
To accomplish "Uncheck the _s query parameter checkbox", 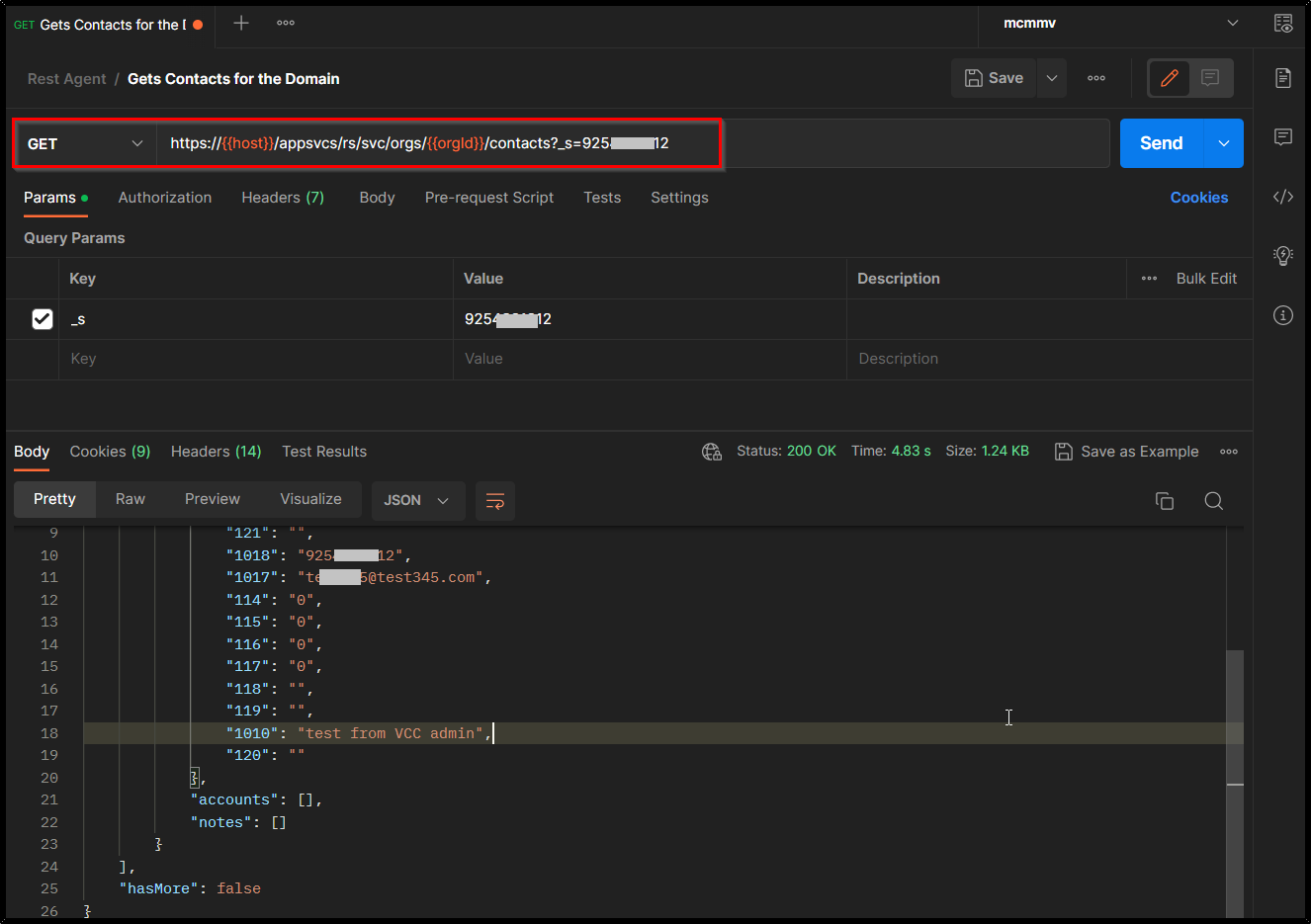I will [43, 319].
